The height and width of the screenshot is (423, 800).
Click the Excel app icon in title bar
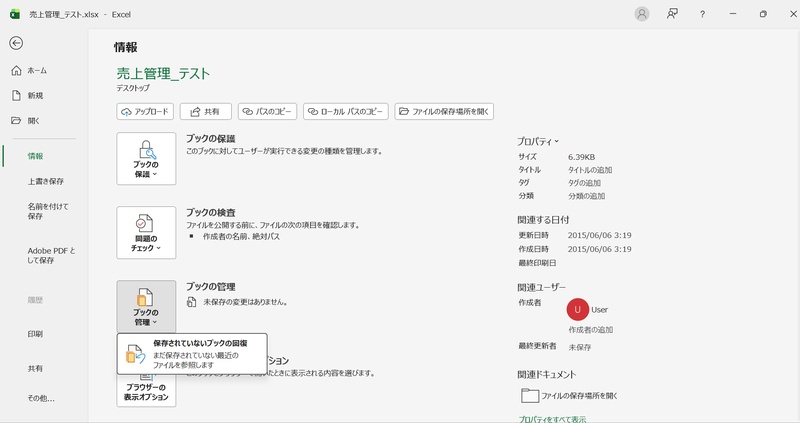[x=15, y=14]
